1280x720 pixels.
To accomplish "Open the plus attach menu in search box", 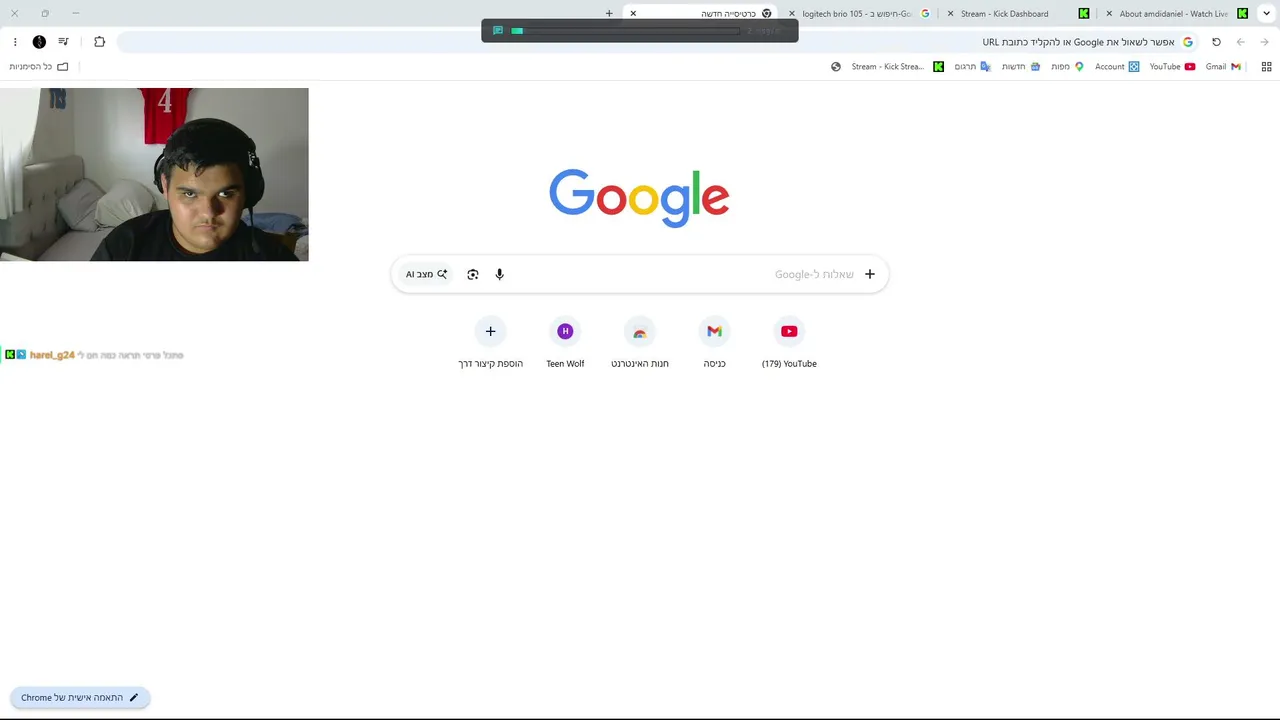I will point(870,274).
